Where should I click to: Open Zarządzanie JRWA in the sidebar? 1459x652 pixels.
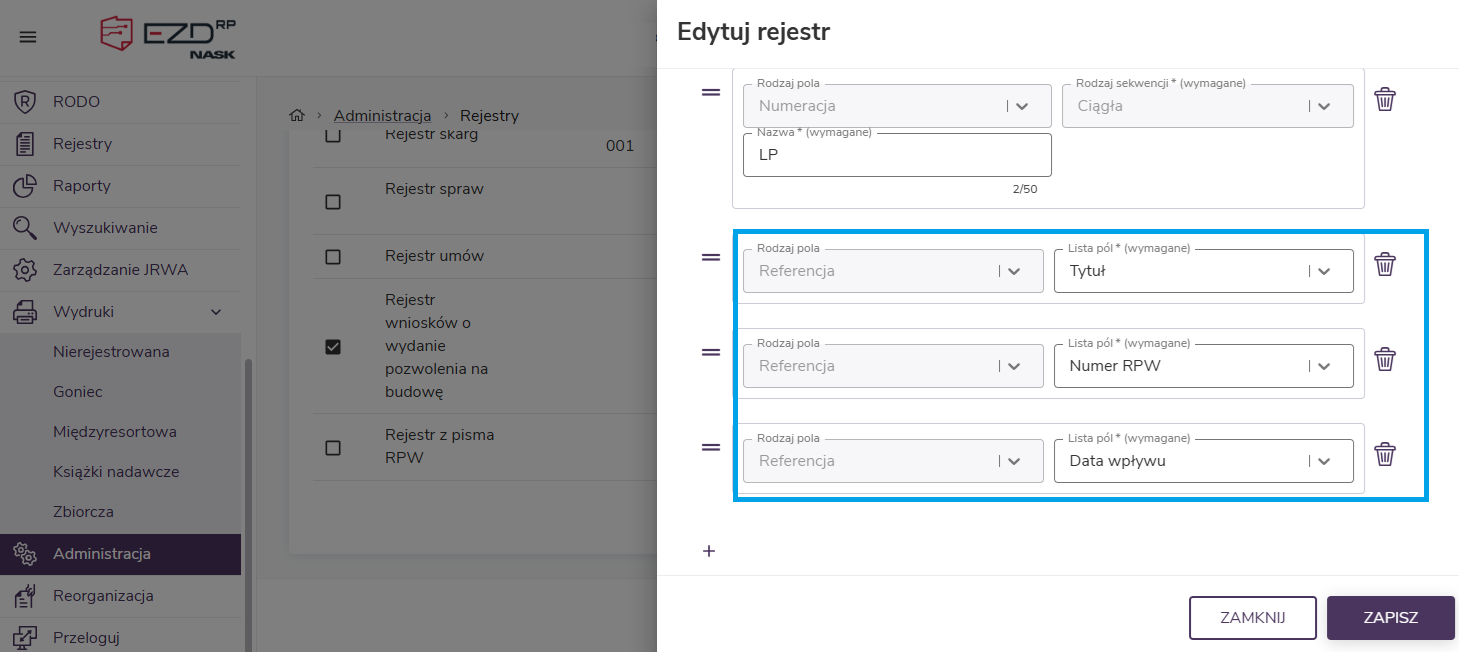click(120, 270)
